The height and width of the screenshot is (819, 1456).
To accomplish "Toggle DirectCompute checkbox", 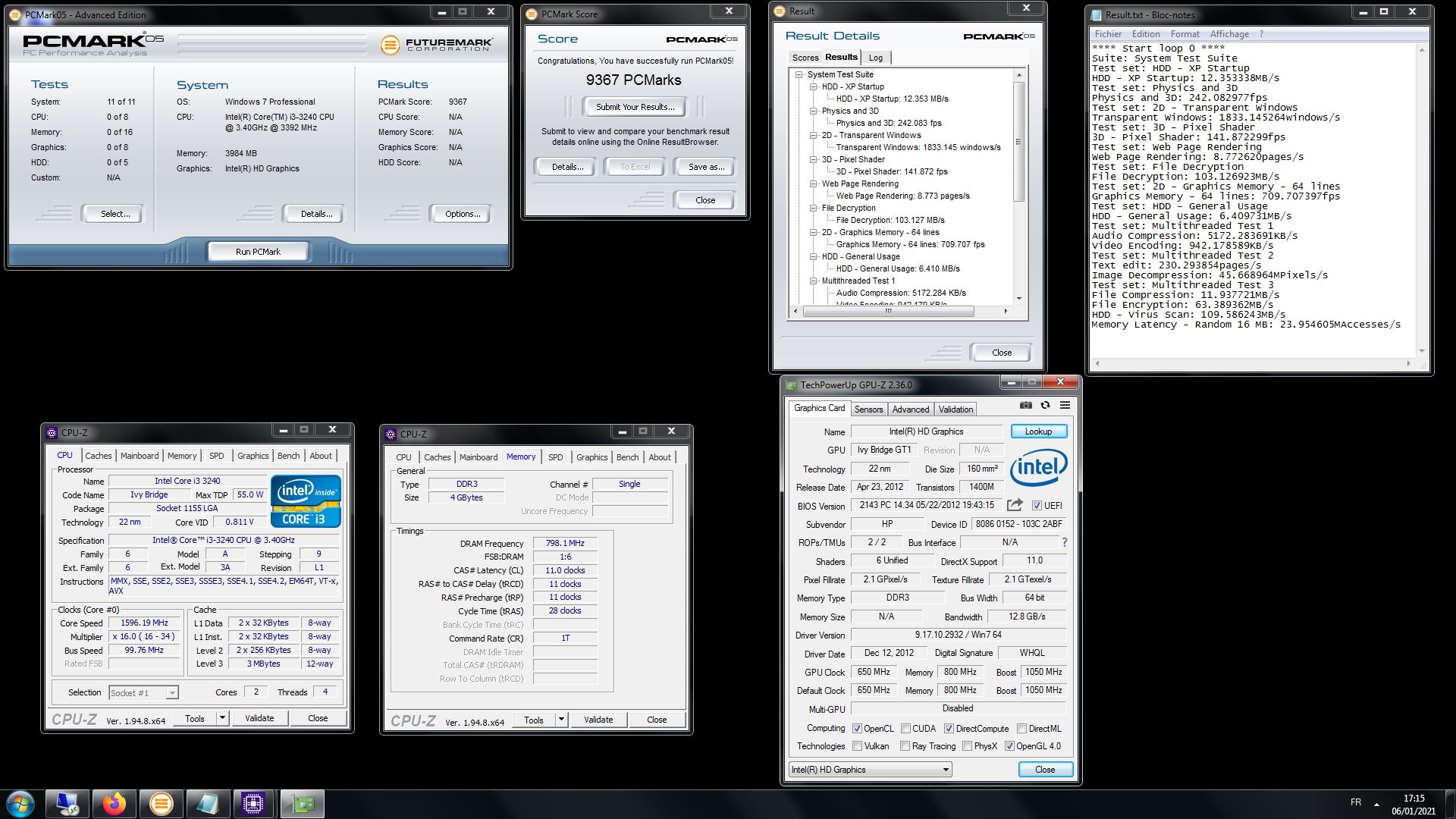I will click(x=949, y=729).
